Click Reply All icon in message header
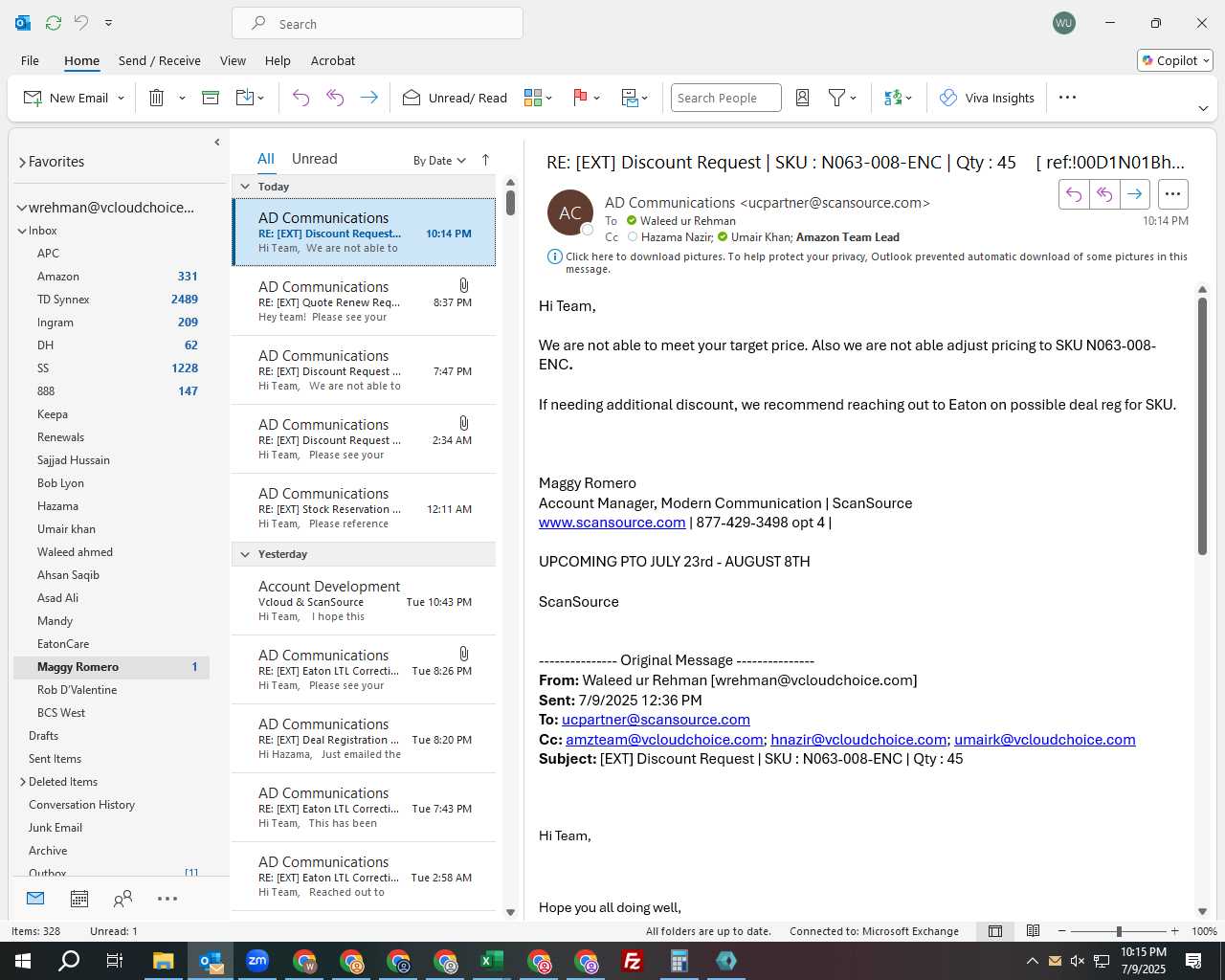 (1104, 194)
